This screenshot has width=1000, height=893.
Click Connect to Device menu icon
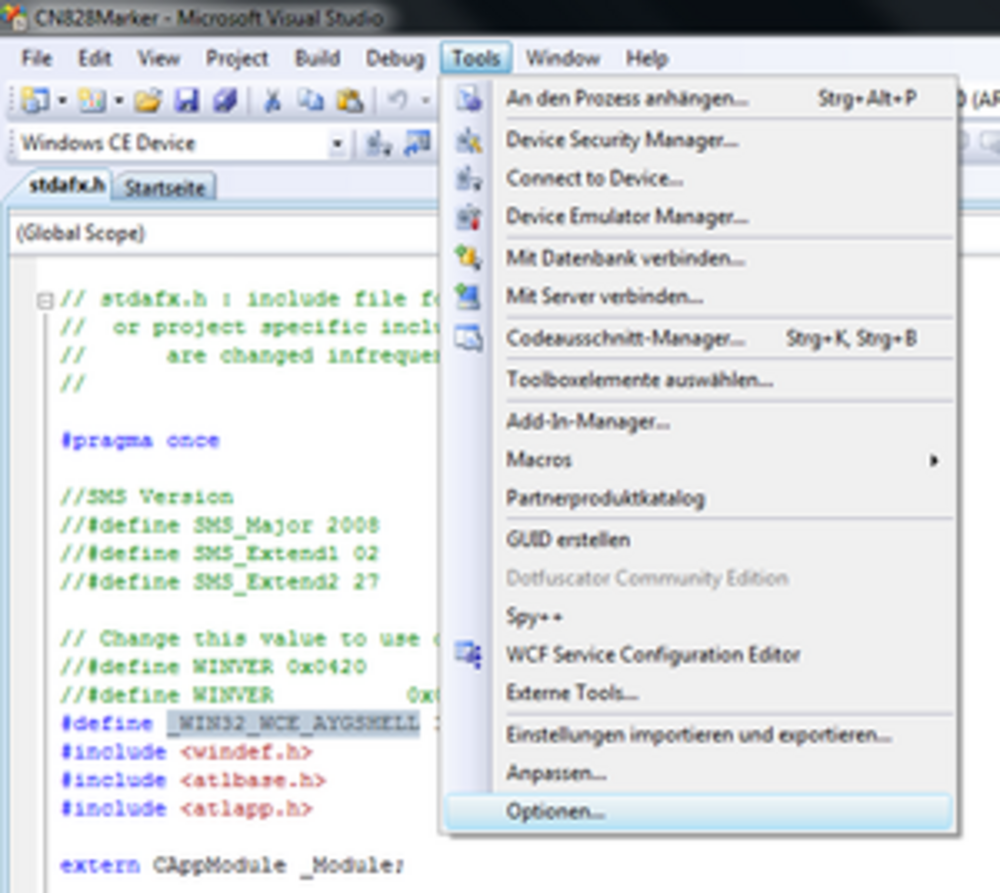469,179
